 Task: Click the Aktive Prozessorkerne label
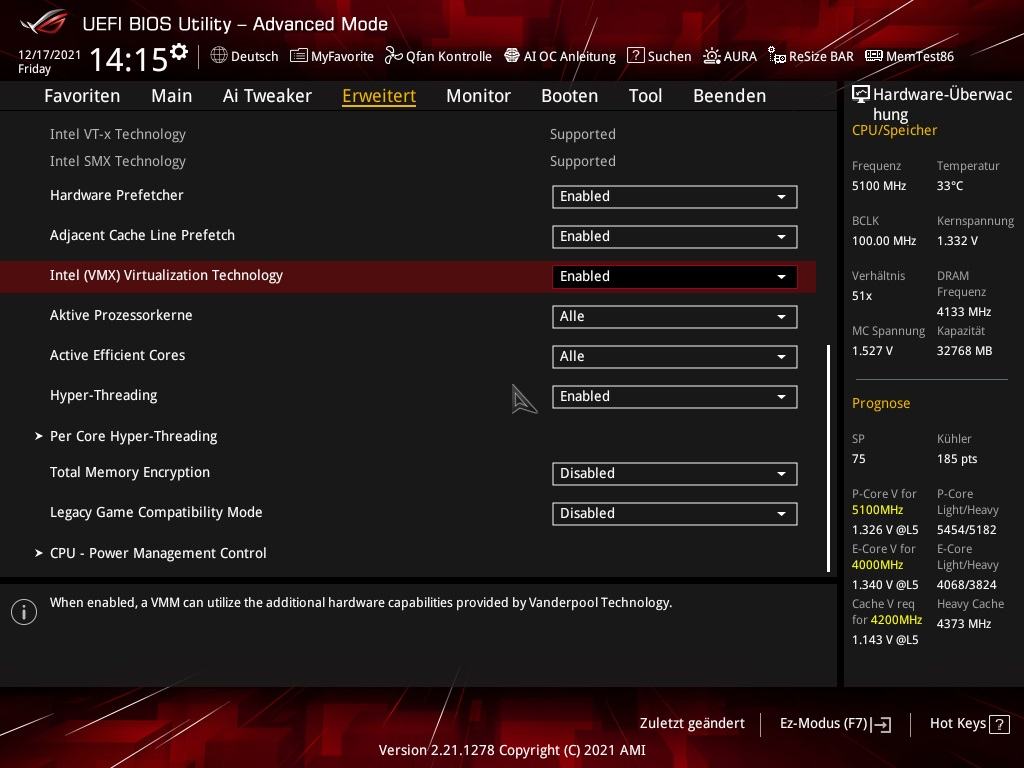click(121, 315)
